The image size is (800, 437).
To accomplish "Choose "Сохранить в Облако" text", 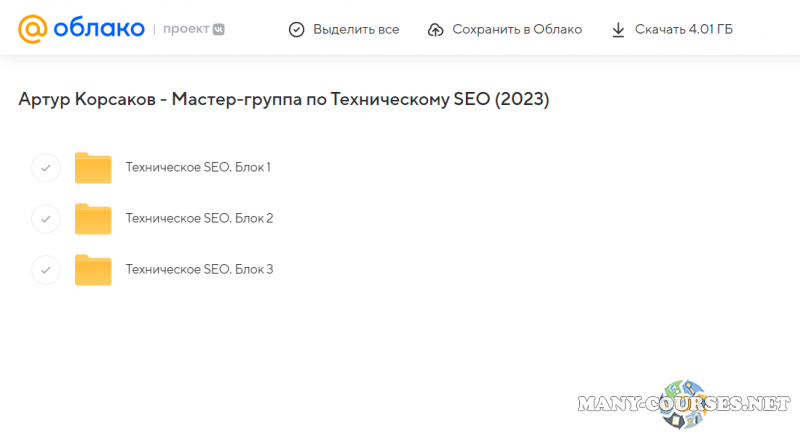I will 516,30.
